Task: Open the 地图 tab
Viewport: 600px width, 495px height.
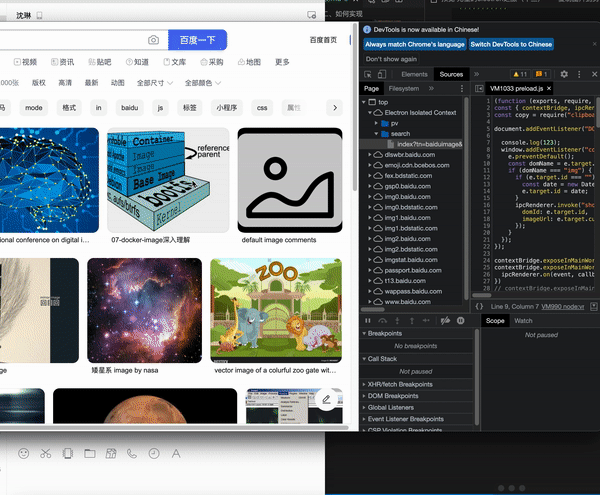Action: (x=249, y=62)
